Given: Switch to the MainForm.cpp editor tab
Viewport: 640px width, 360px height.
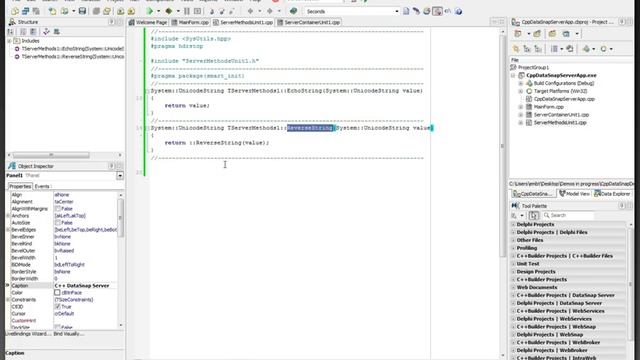Looking at the screenshot, I should click(190, 22).
